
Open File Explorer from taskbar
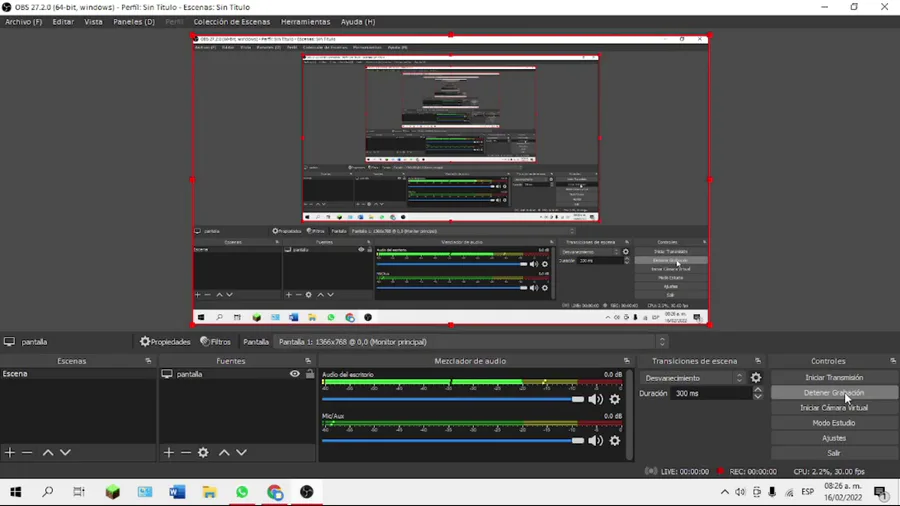coord(210,492)
